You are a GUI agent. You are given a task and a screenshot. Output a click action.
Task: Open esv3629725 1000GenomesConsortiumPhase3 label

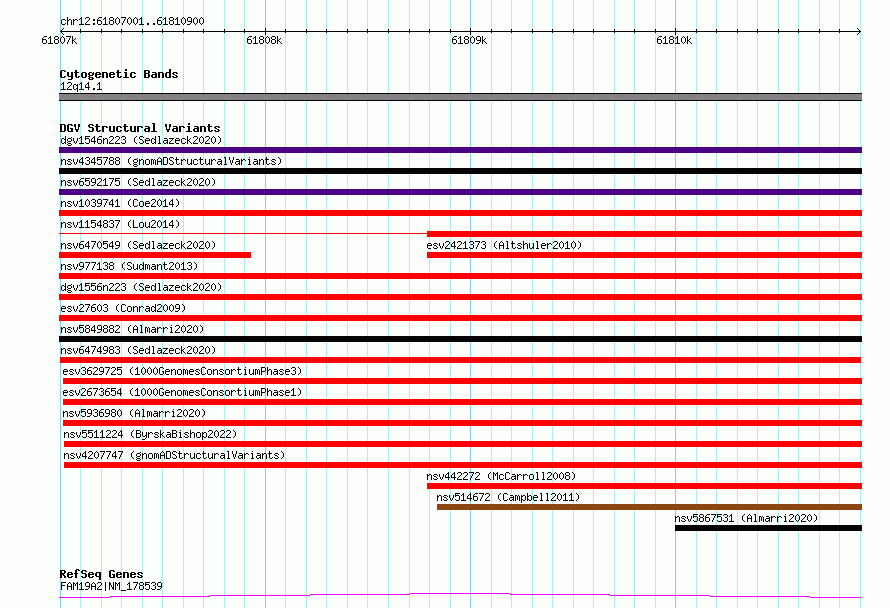click(182, 371)
